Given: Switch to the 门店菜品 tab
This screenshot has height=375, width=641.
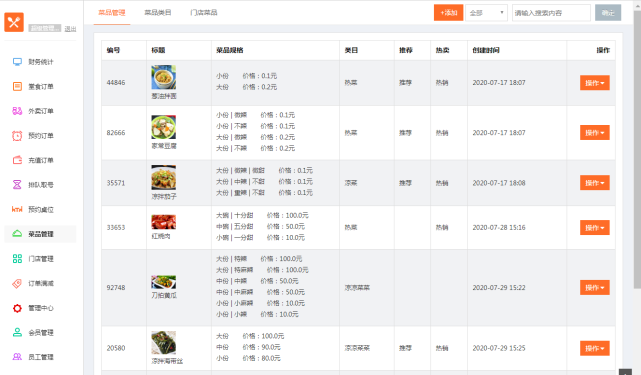Looking at the screenshot, I should [x=204, y=13].
